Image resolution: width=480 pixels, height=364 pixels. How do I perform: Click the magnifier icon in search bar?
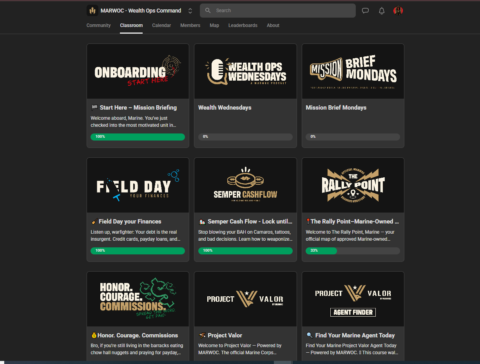208,11
